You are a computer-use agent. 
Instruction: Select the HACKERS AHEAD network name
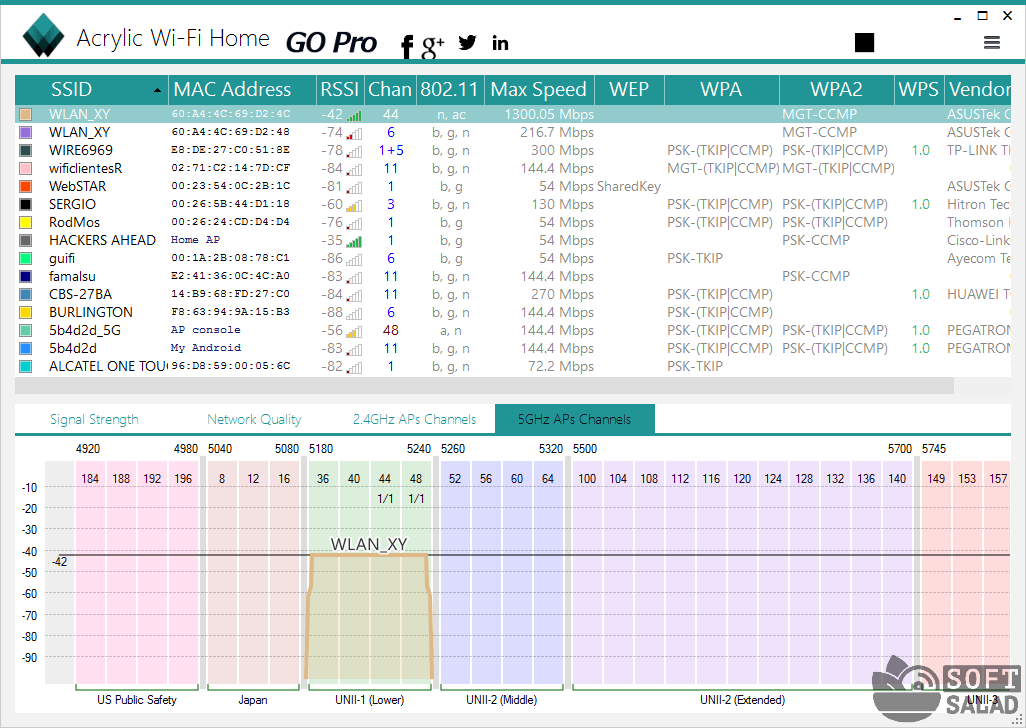(102, 240)
